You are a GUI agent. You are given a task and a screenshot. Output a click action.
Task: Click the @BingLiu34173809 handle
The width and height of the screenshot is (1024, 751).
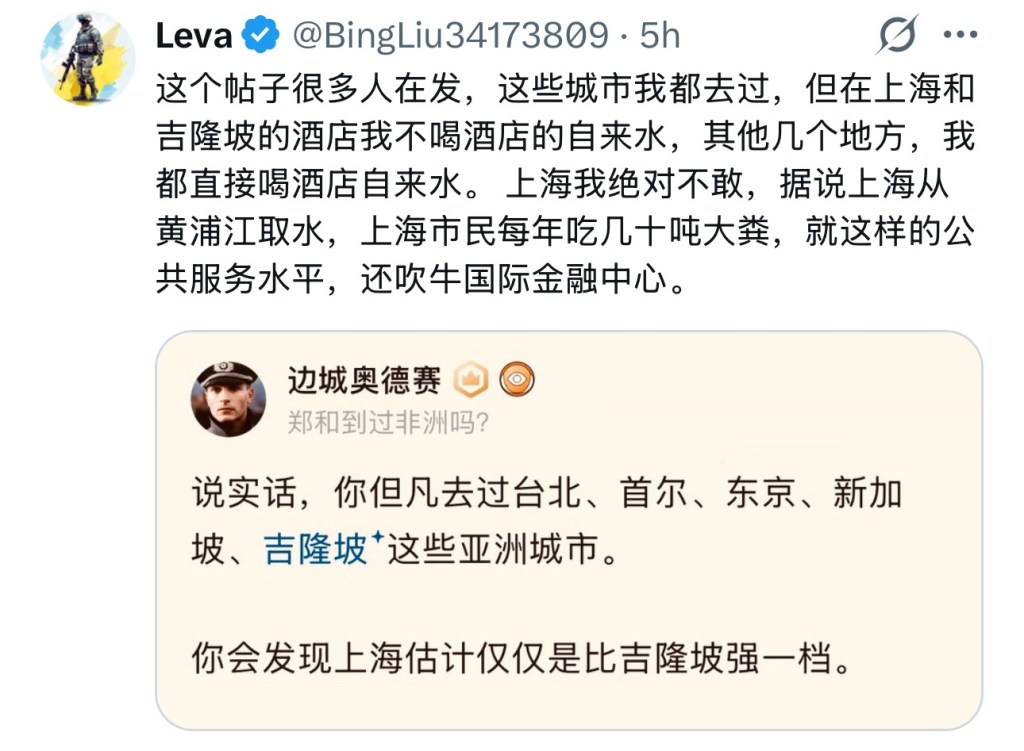point(449,36)
